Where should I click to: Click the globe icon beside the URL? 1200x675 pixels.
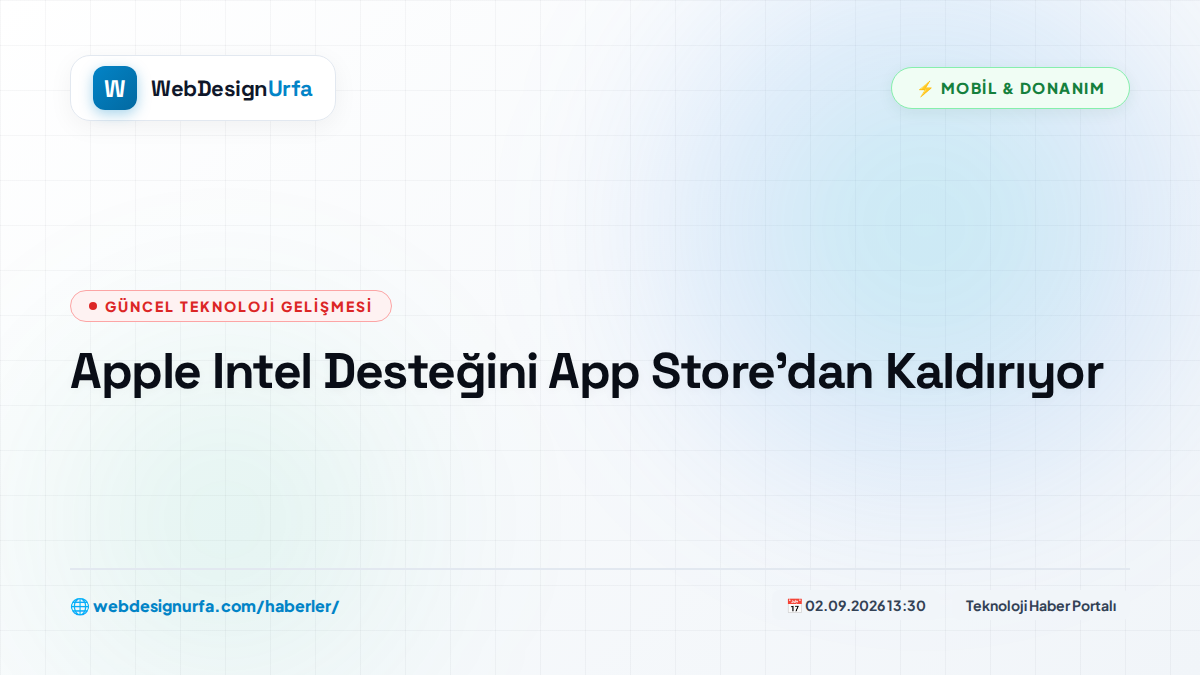point(79,606)
